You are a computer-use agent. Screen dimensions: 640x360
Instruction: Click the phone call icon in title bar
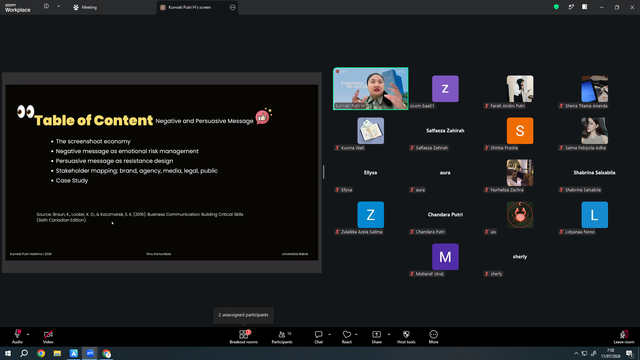pos(571,7)
